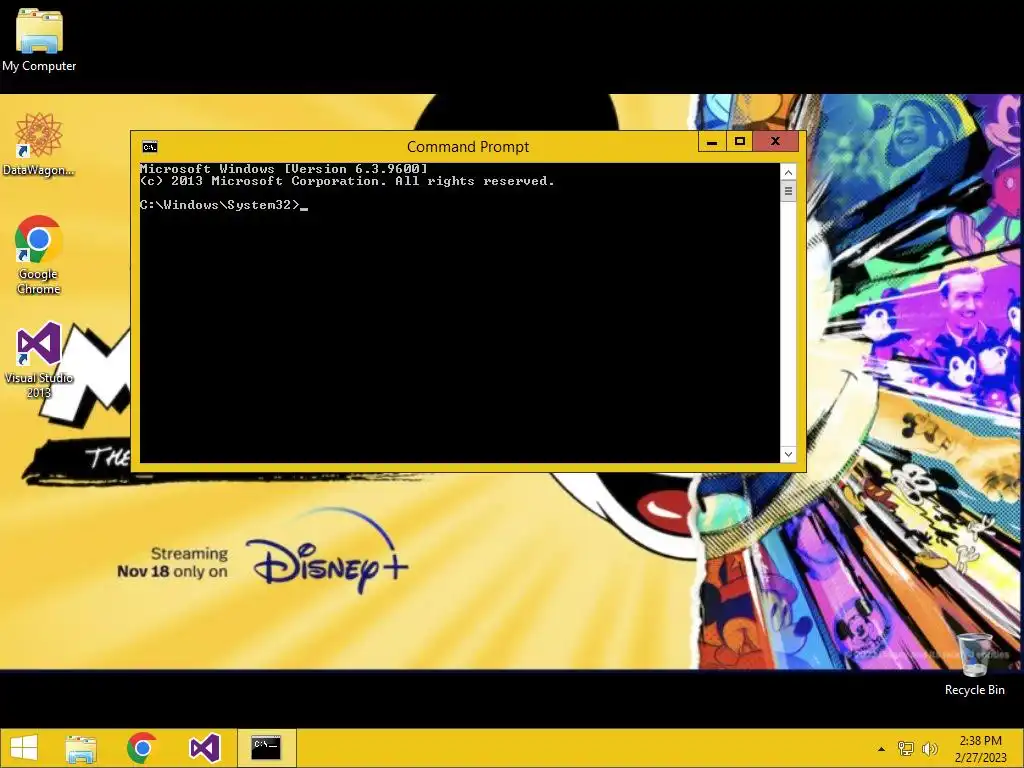Close the Command Prompt window
This screenshot has height=768, width=1024.
775,141
